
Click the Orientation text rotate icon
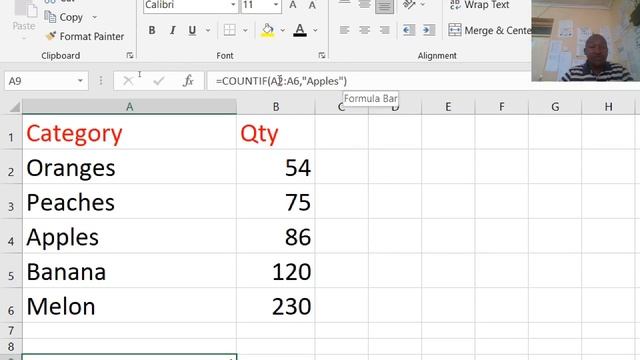409,5
